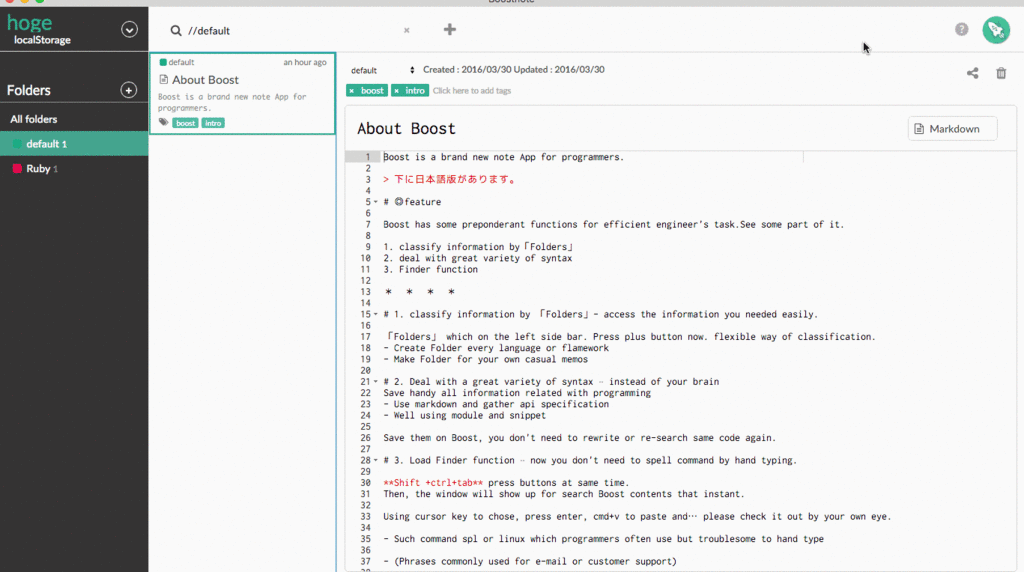Show All folders
This screenshot has height=572, width=1024.
tap(74, 119)
